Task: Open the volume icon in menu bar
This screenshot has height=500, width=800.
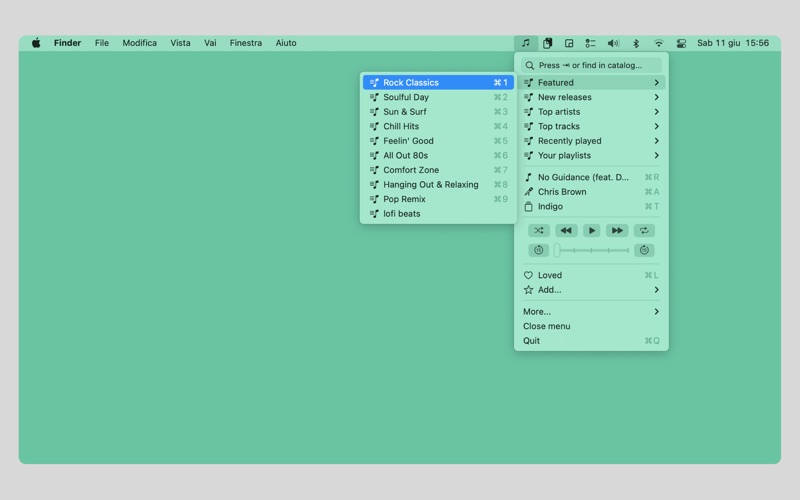Action: pyautogui.click(x=613, y=43)
